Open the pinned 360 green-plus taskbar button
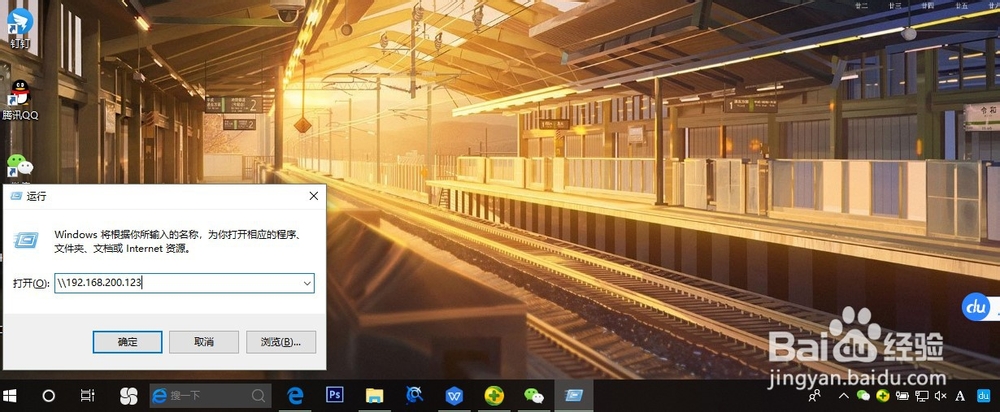The height and width of the screenshot is (412, 1000). (x=494, y=396)
